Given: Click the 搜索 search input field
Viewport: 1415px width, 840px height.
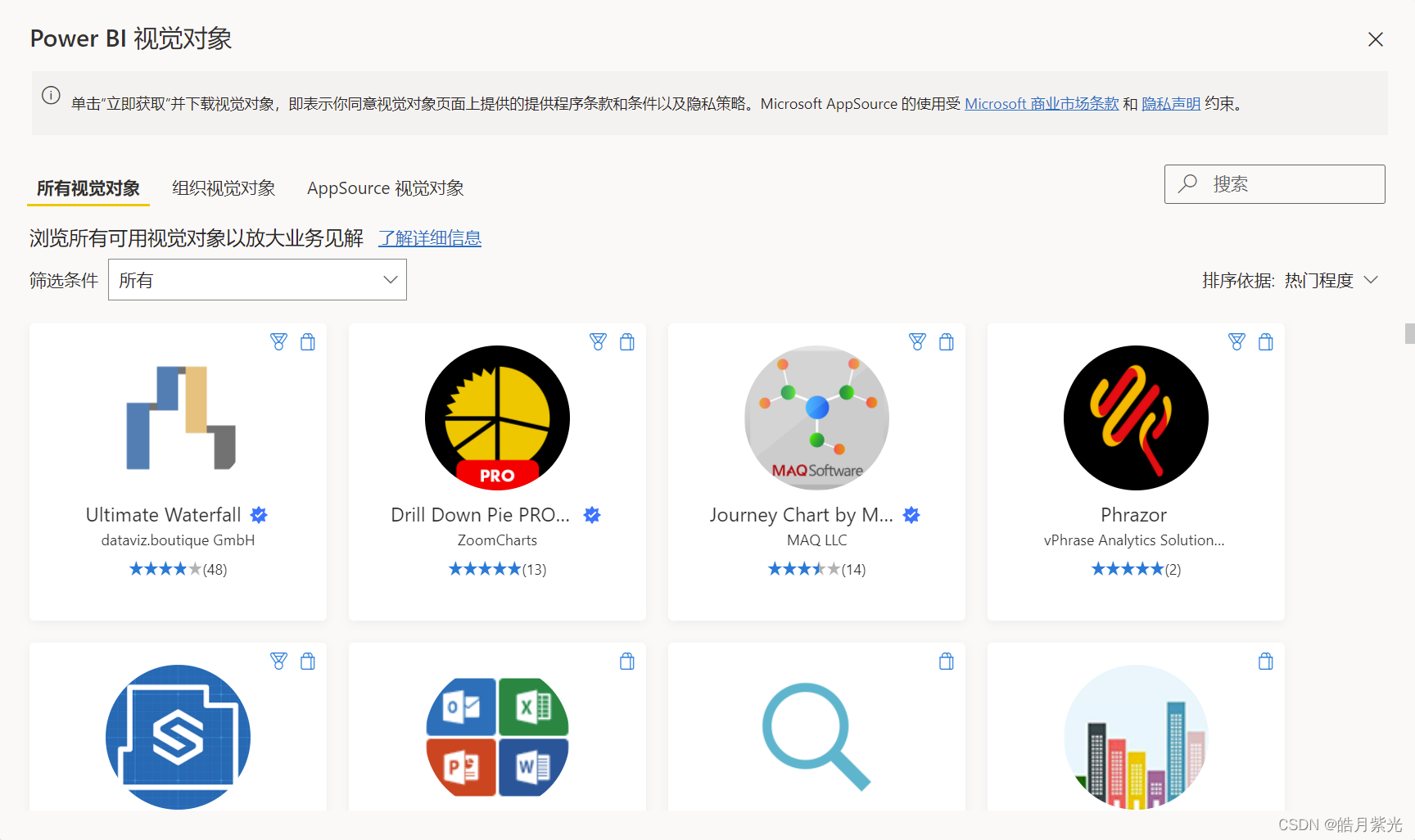Looking at the screenshot, I should click(1274, 183).
